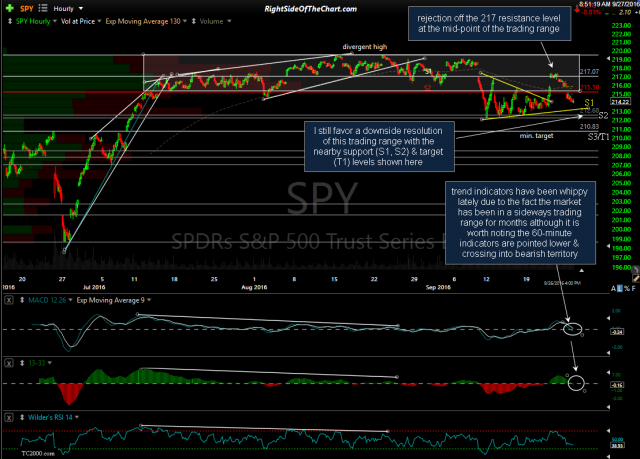Click the 214.22 current price label
640x459 pixels.
tap(620, 102)
